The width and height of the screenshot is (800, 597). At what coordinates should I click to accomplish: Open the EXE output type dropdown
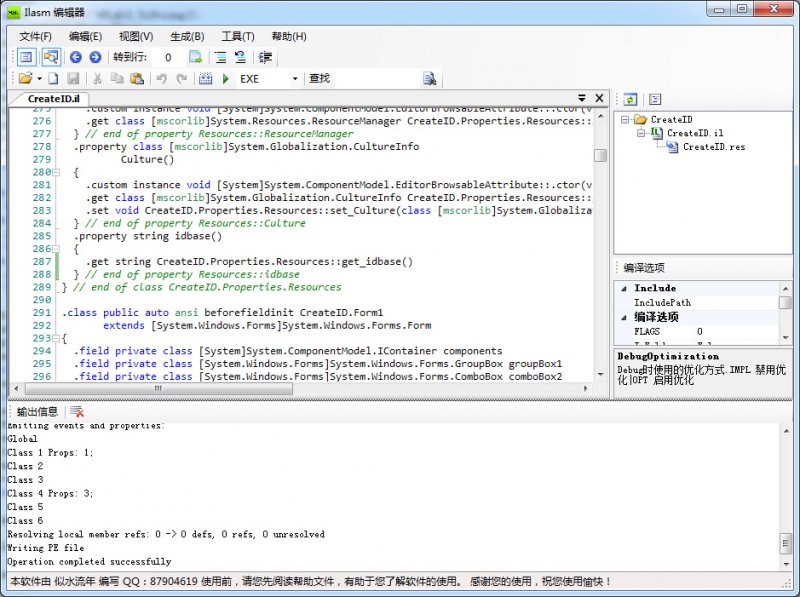pyautogui.click(x=295, y=79)
